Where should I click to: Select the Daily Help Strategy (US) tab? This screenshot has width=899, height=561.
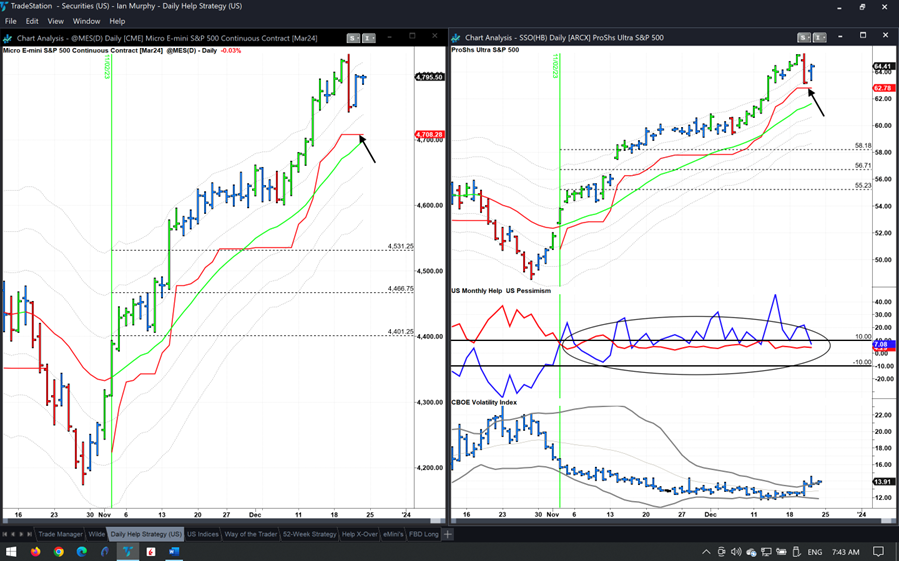tap(146, 534)
